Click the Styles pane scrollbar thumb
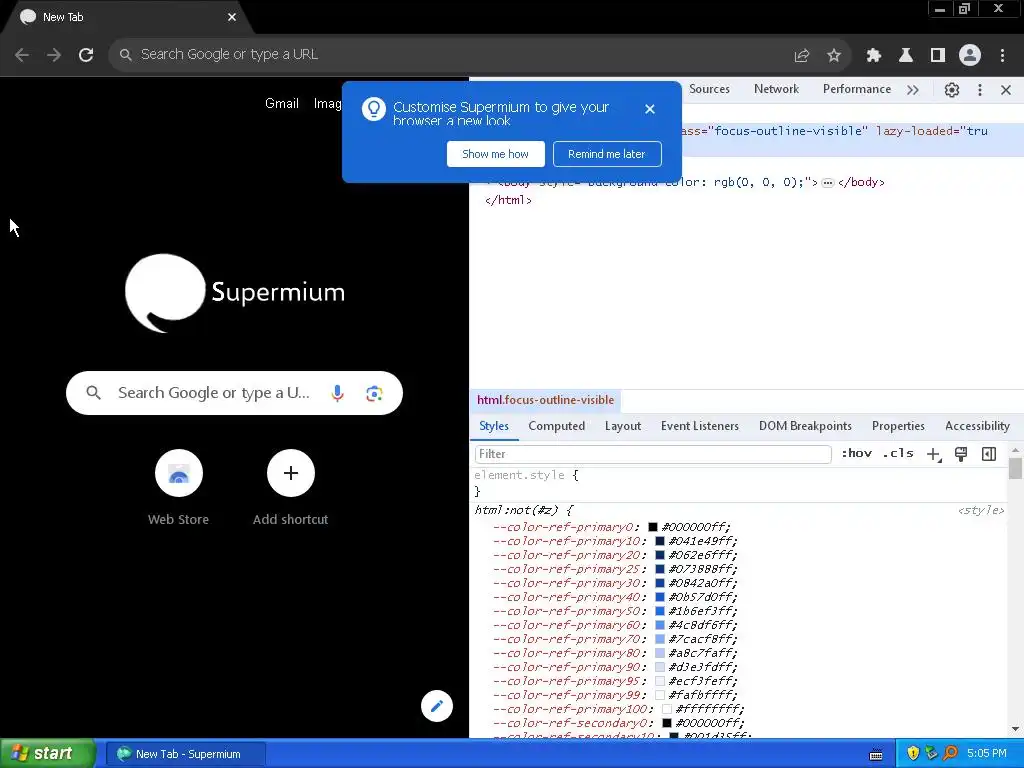Viewport: 1024px width, 768px height. click(x=1015, y=468)
